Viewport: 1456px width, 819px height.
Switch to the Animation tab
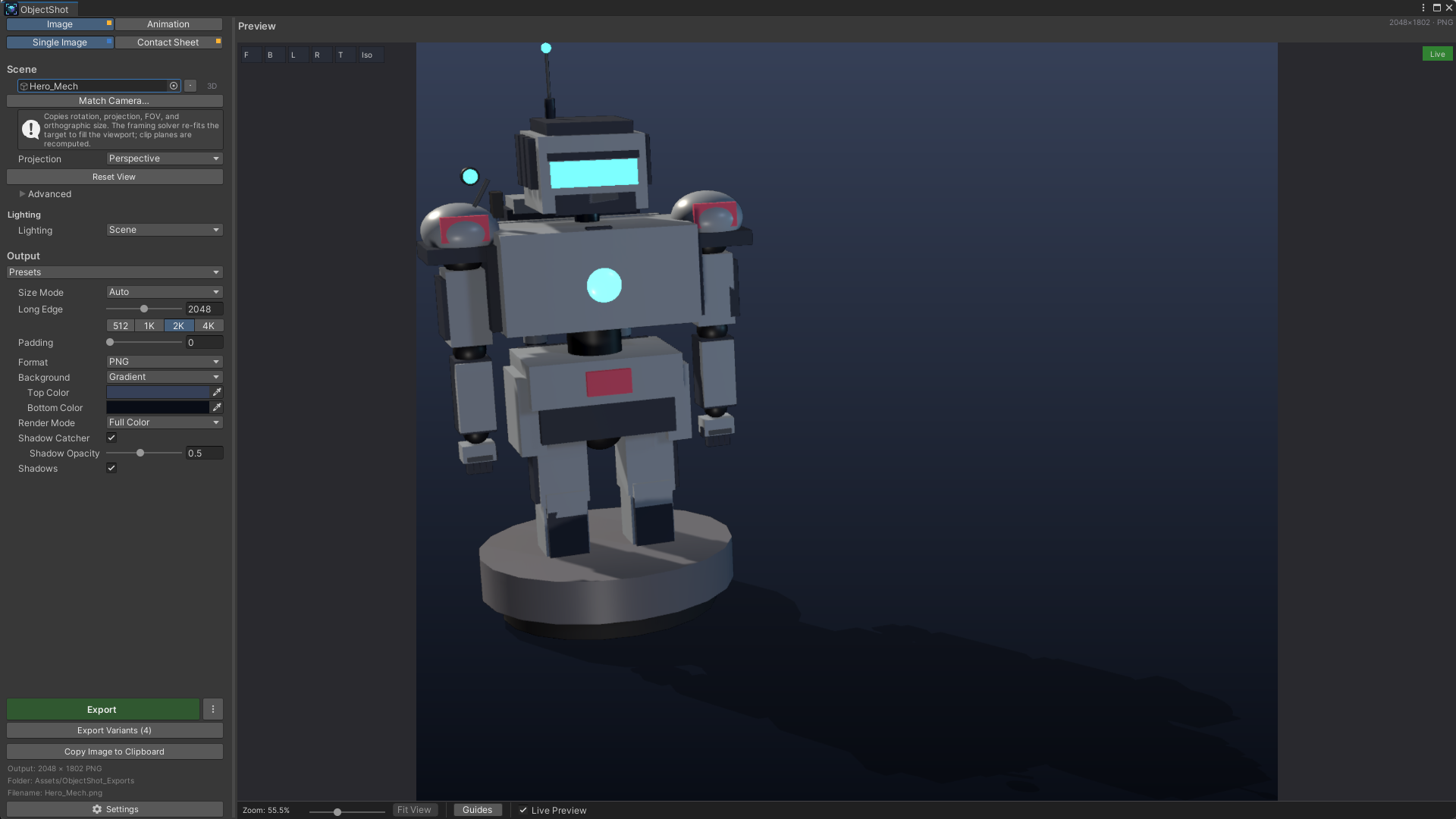click(168, 24)
